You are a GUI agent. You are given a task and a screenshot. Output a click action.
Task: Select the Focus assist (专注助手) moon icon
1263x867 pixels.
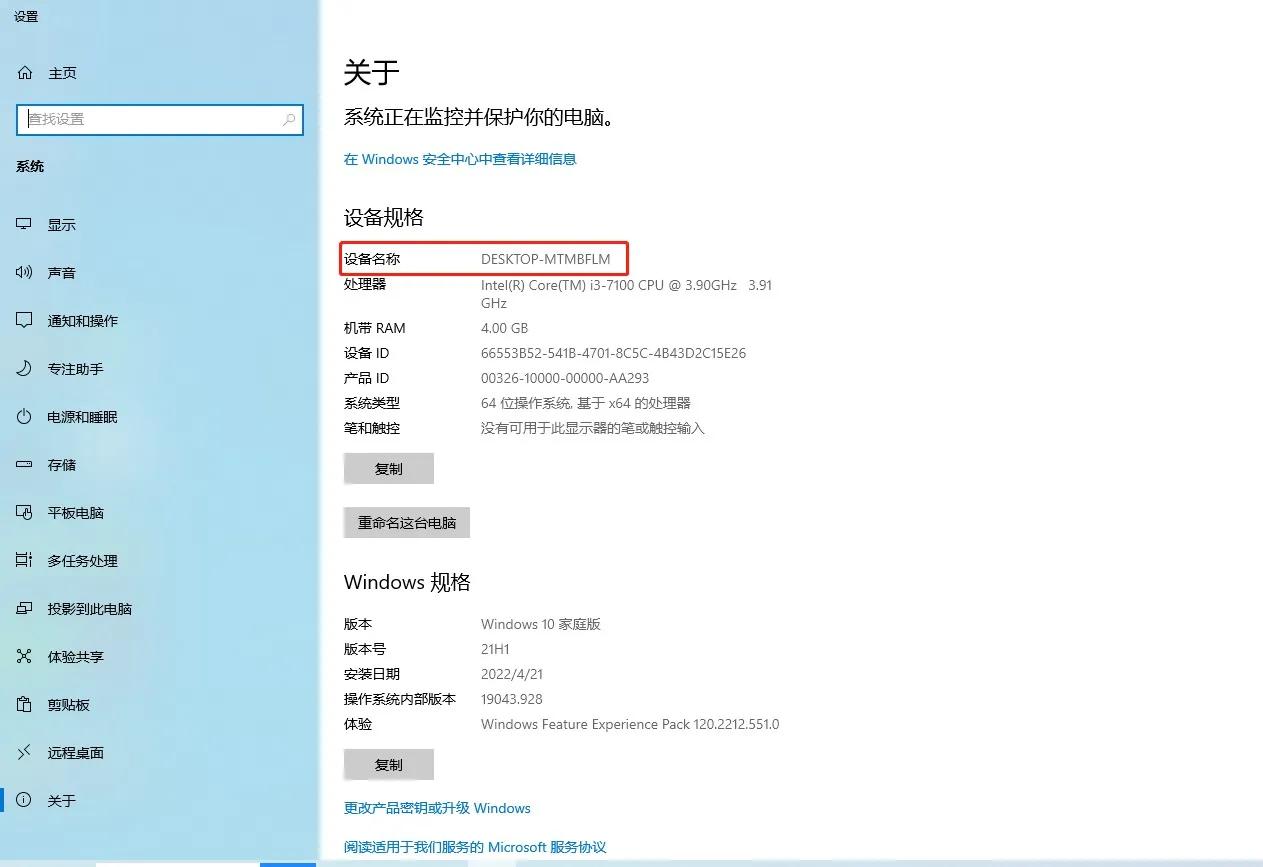tap(25, 369)
